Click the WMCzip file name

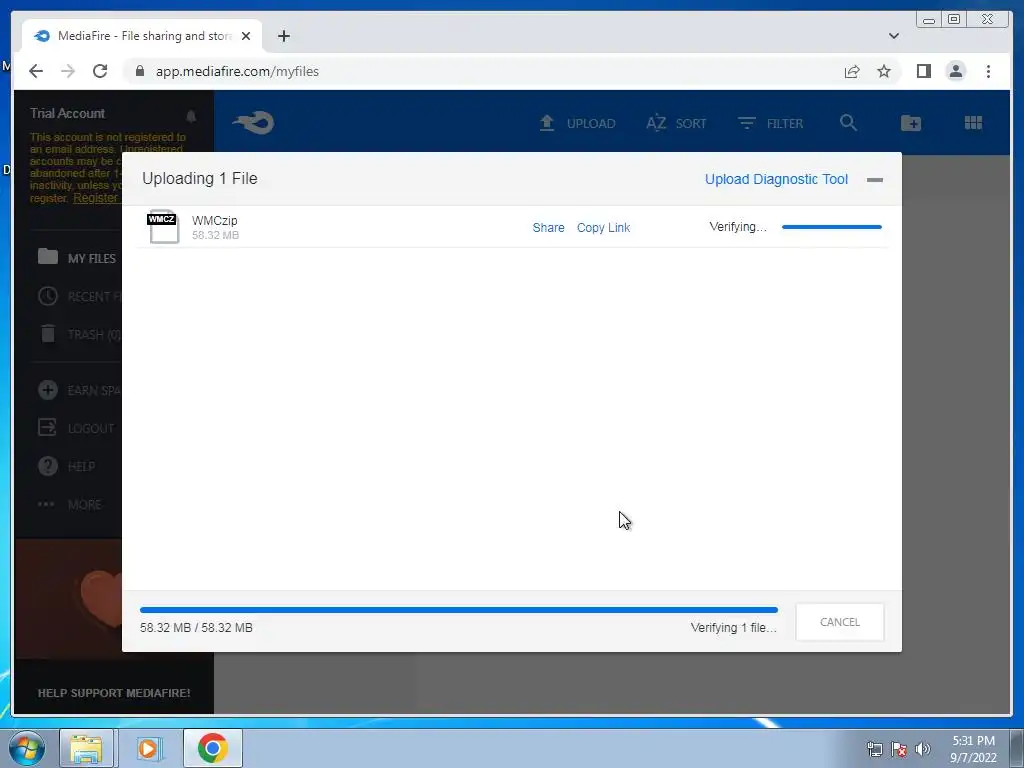pos(214,220)
